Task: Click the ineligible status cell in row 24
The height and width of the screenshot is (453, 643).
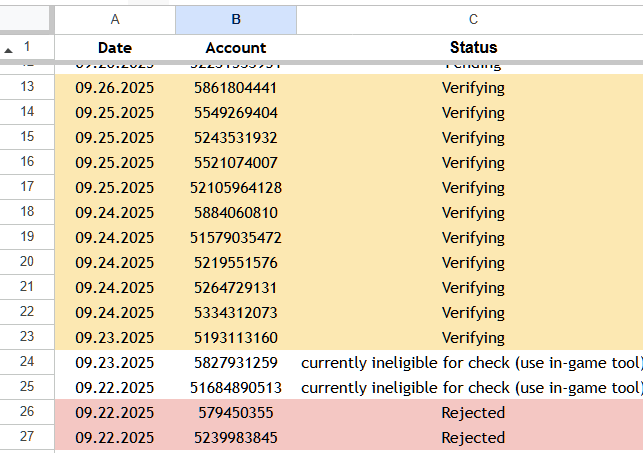Action: pos(470,362)
